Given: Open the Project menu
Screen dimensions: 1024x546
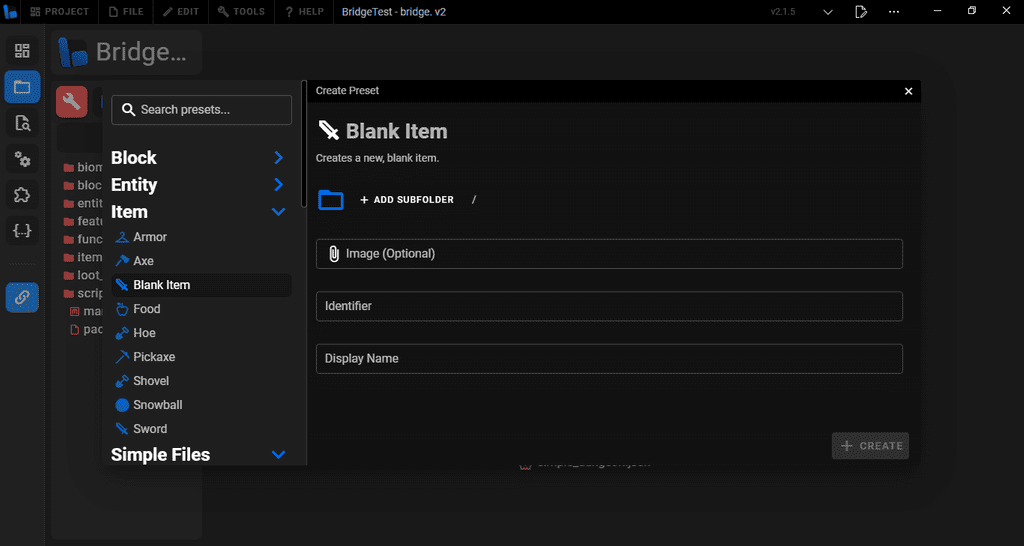Looking at the screenshot, I should point(59,12).
